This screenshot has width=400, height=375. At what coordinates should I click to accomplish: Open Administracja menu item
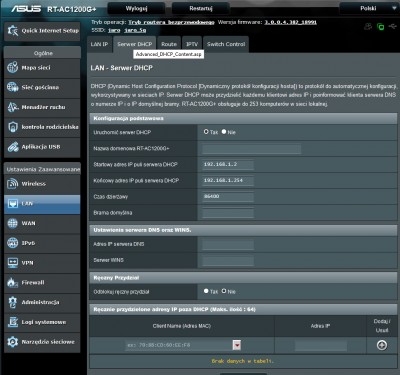42,302
